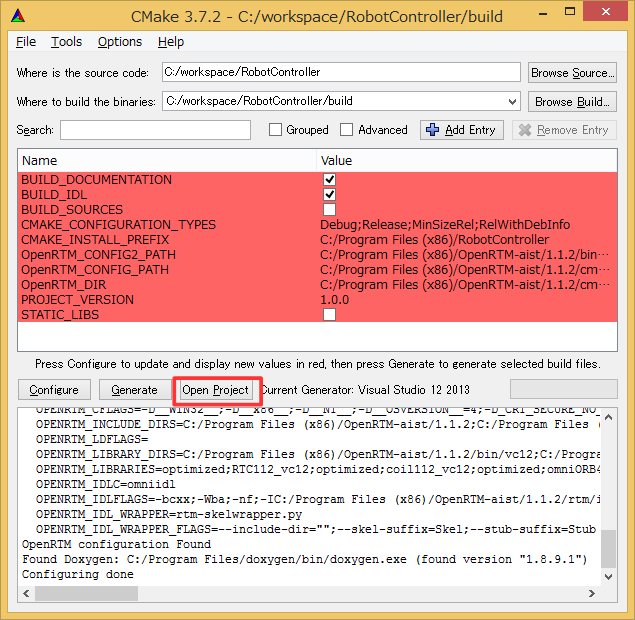Viewport: 635px width, 620px height.
Task: Open the File menu
Action: tap(26, 42)
